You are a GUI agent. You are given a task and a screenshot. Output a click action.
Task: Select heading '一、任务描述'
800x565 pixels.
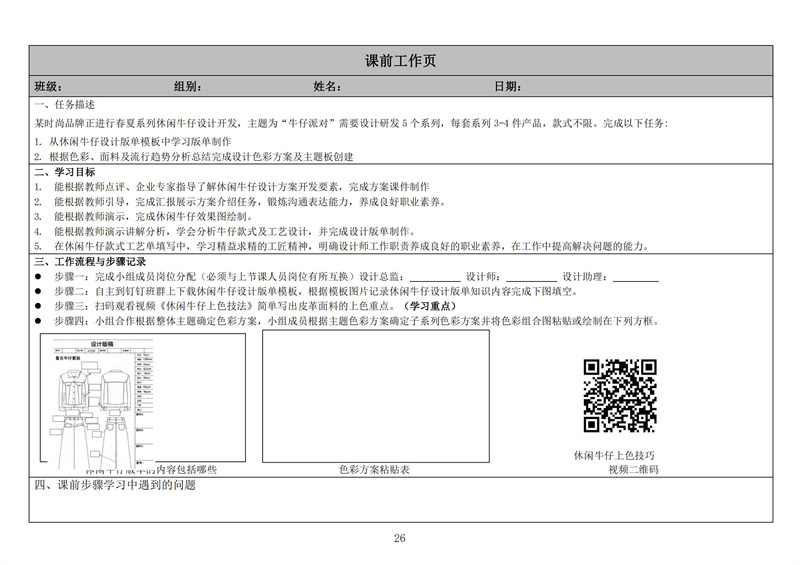[x=64, y=105]
